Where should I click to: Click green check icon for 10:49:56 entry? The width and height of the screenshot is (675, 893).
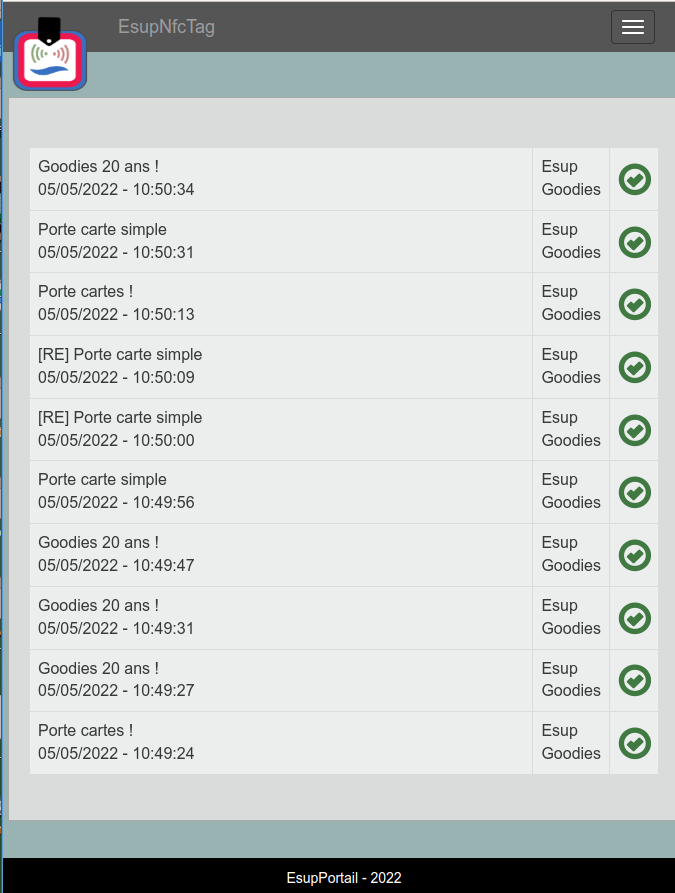tap(635, 492)
